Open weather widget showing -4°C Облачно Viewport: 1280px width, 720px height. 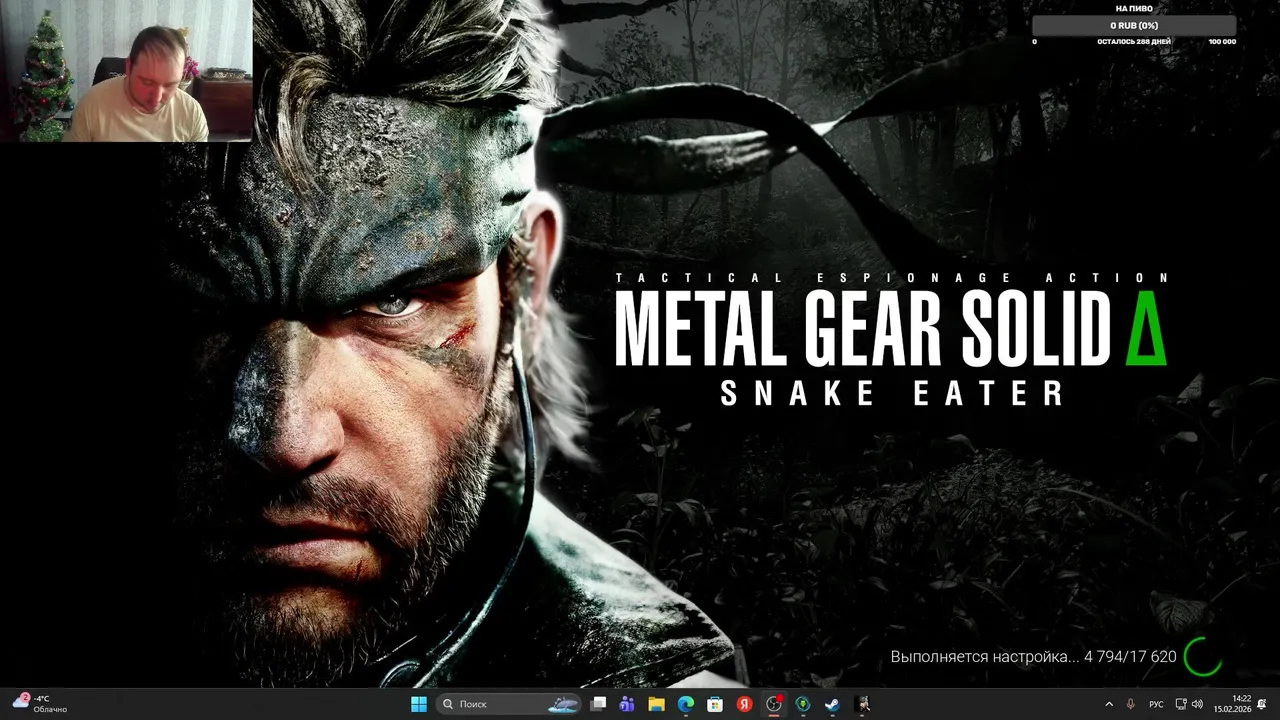40,704
